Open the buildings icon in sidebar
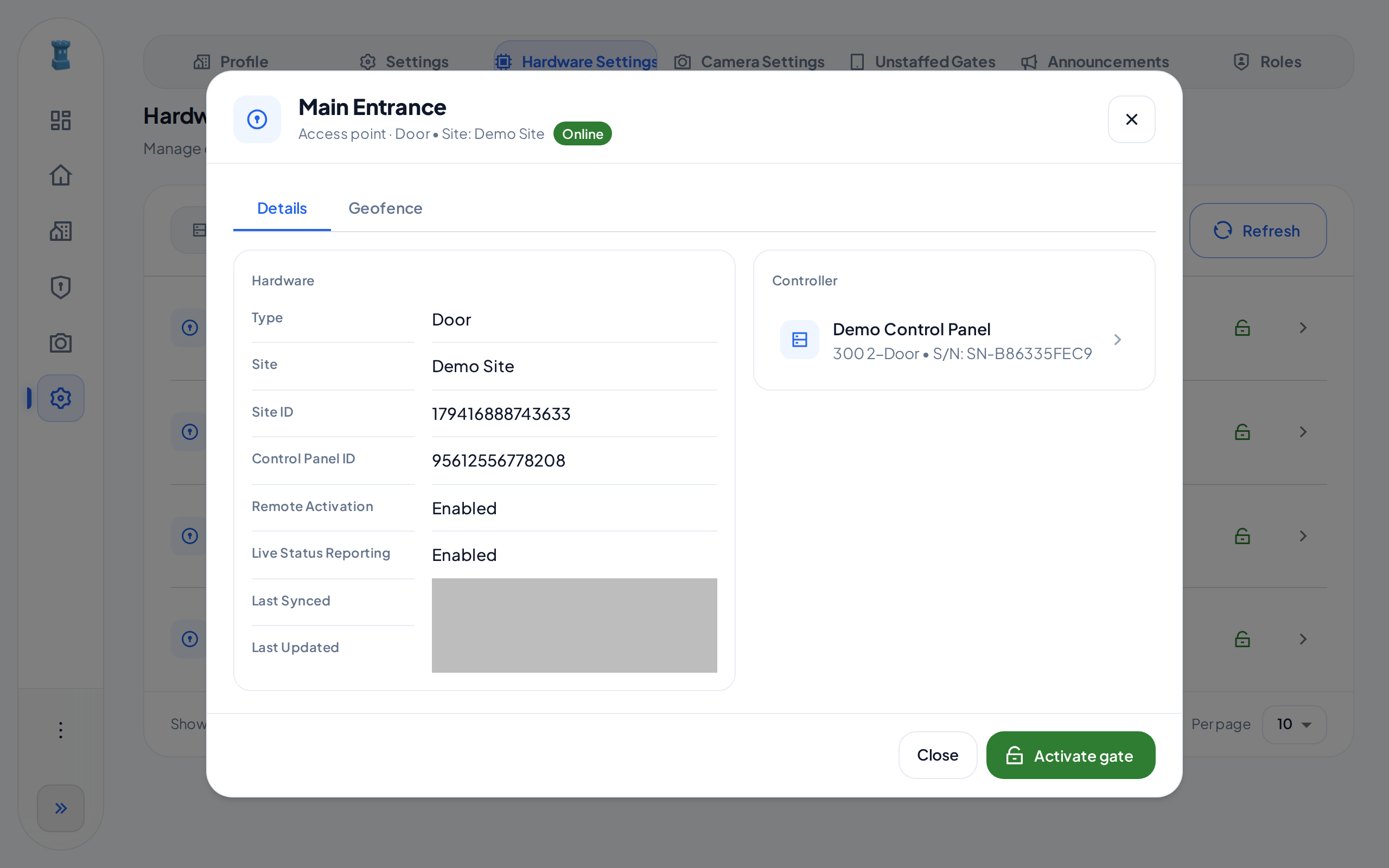Viewport: 1389px width, 868px height. point(60,231)
